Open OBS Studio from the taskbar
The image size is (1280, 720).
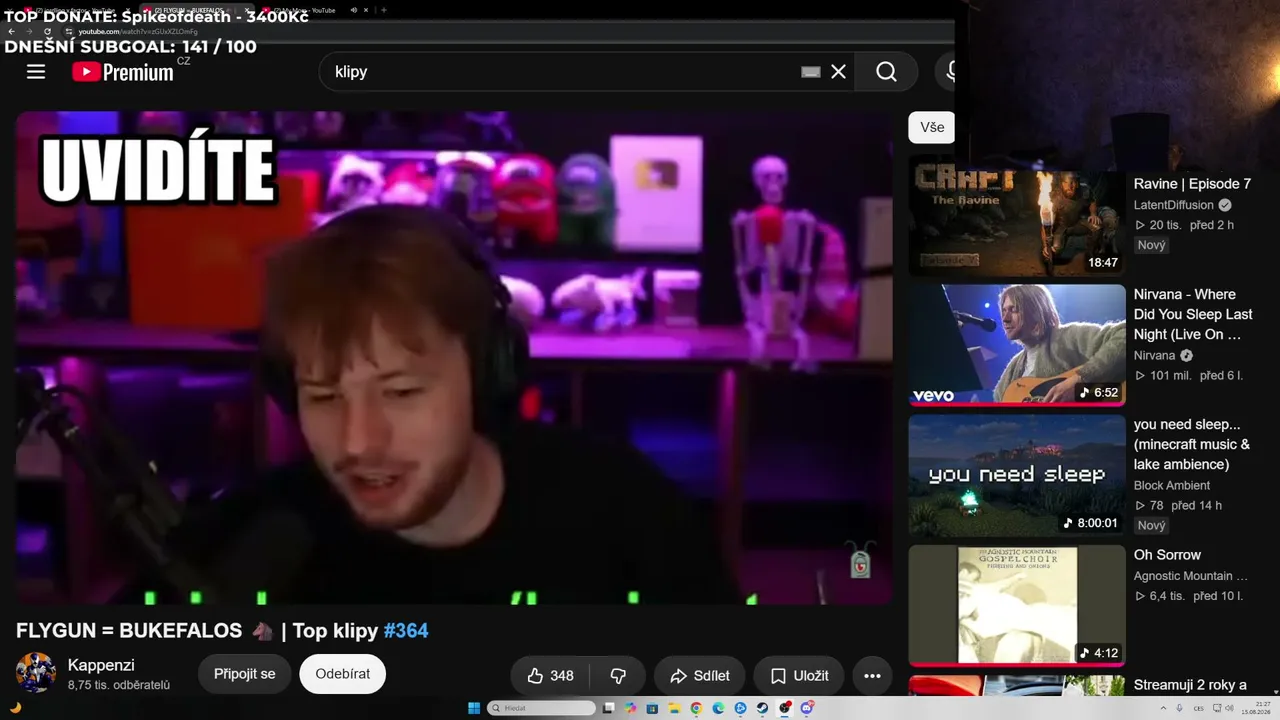785,708
